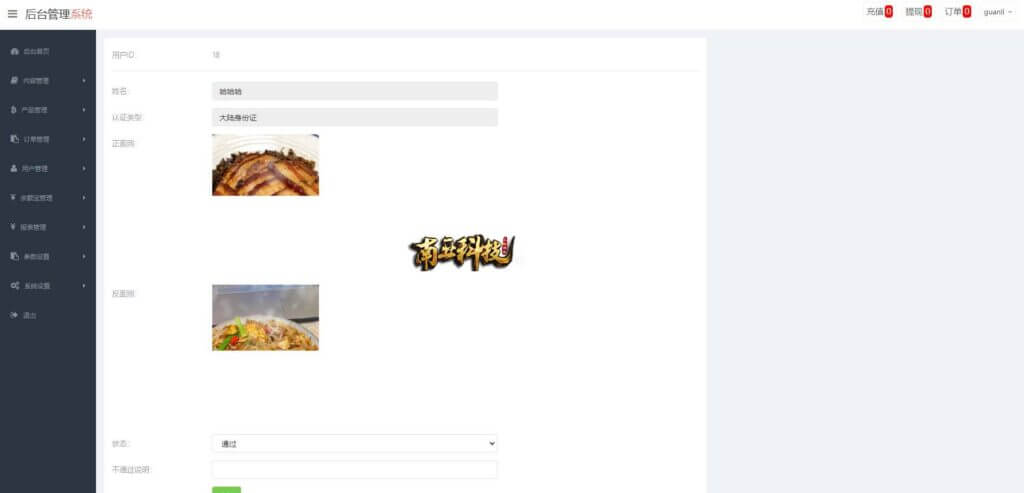Viewport: 1024px width, 493px height.
Task: Open the dashboard home icon in sidebar
Action: click(x=14, y=51)
